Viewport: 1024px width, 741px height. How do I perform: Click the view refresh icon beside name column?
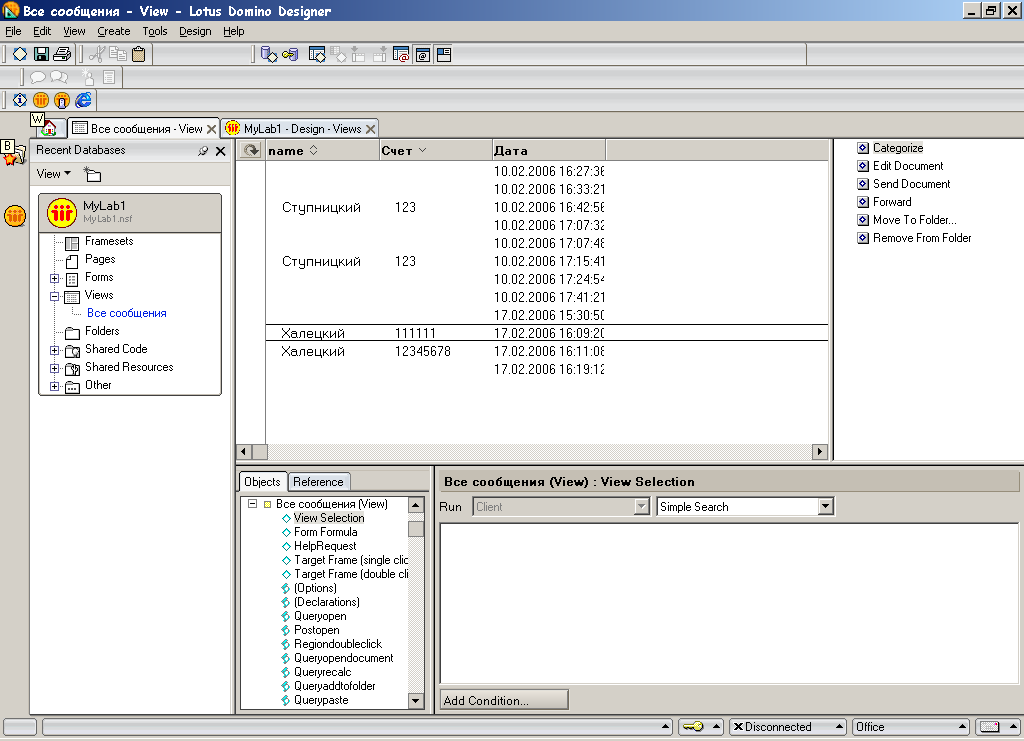coord(251,151)
